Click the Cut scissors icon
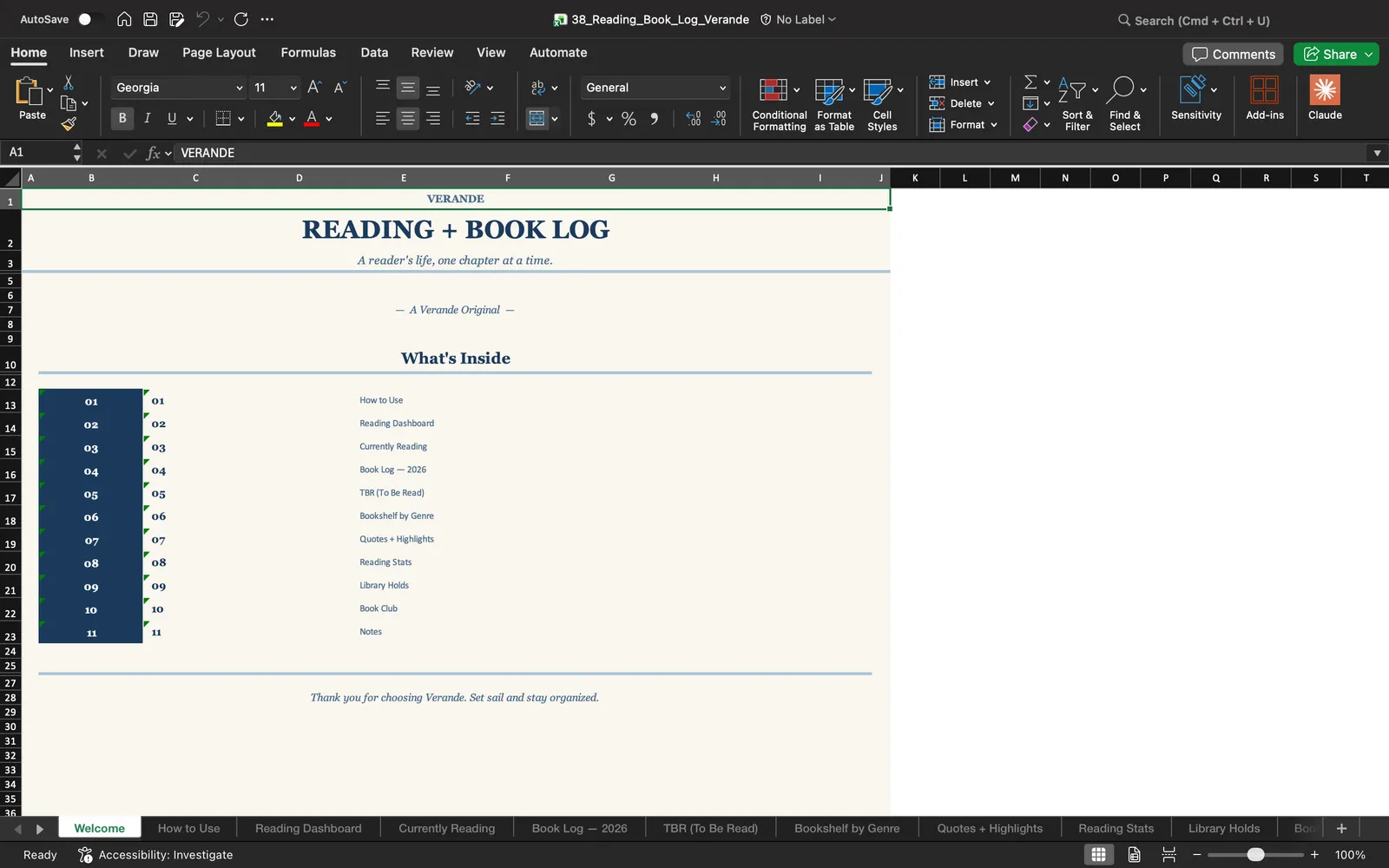Viewport: 1389px width, 868px height. tap(69, 82)
